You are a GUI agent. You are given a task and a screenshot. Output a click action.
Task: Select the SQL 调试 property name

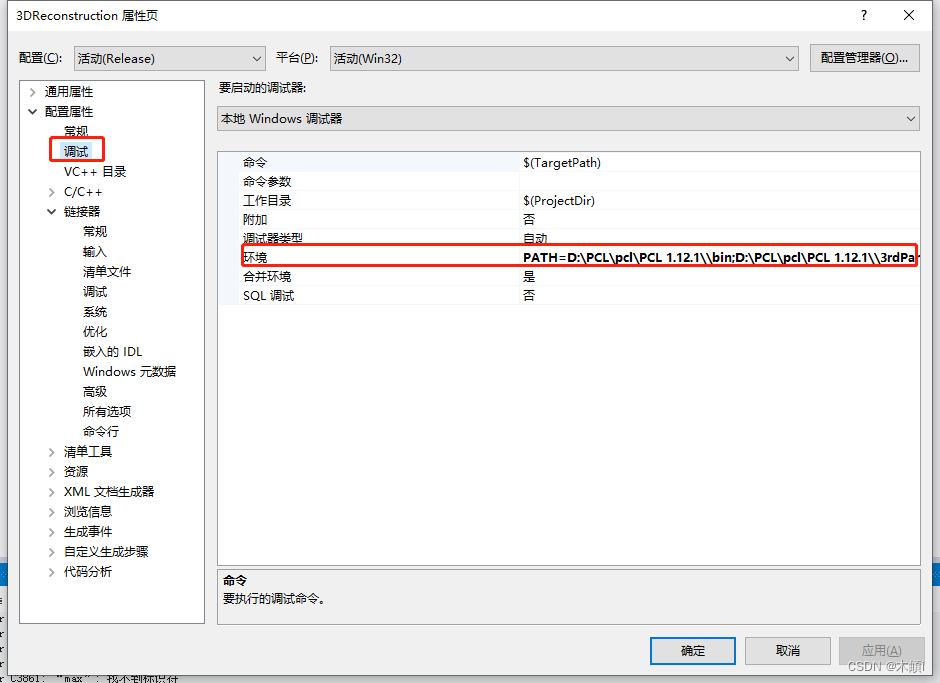pyautogui.click(x=269, y=296)
